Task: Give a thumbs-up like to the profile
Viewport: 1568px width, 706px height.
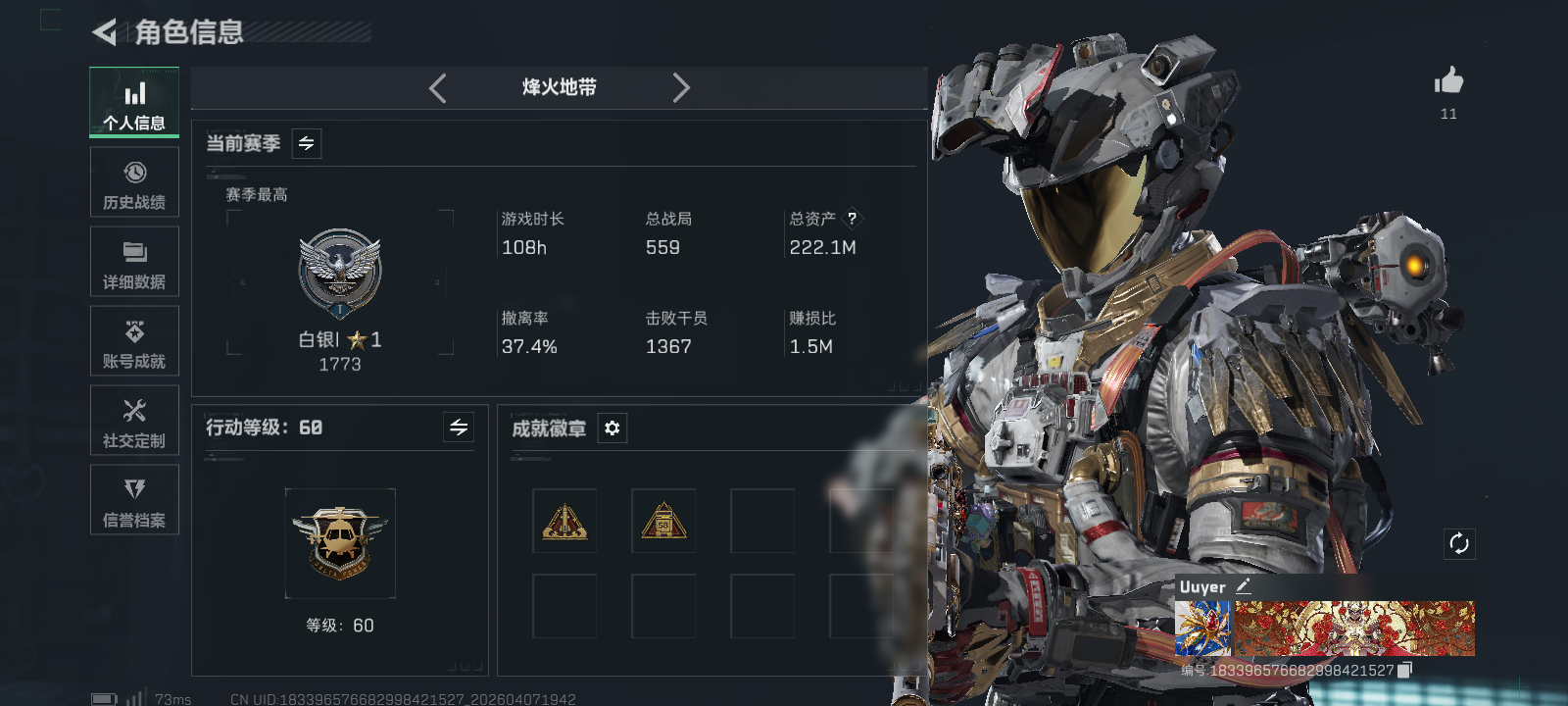Action: point(1448,80)
